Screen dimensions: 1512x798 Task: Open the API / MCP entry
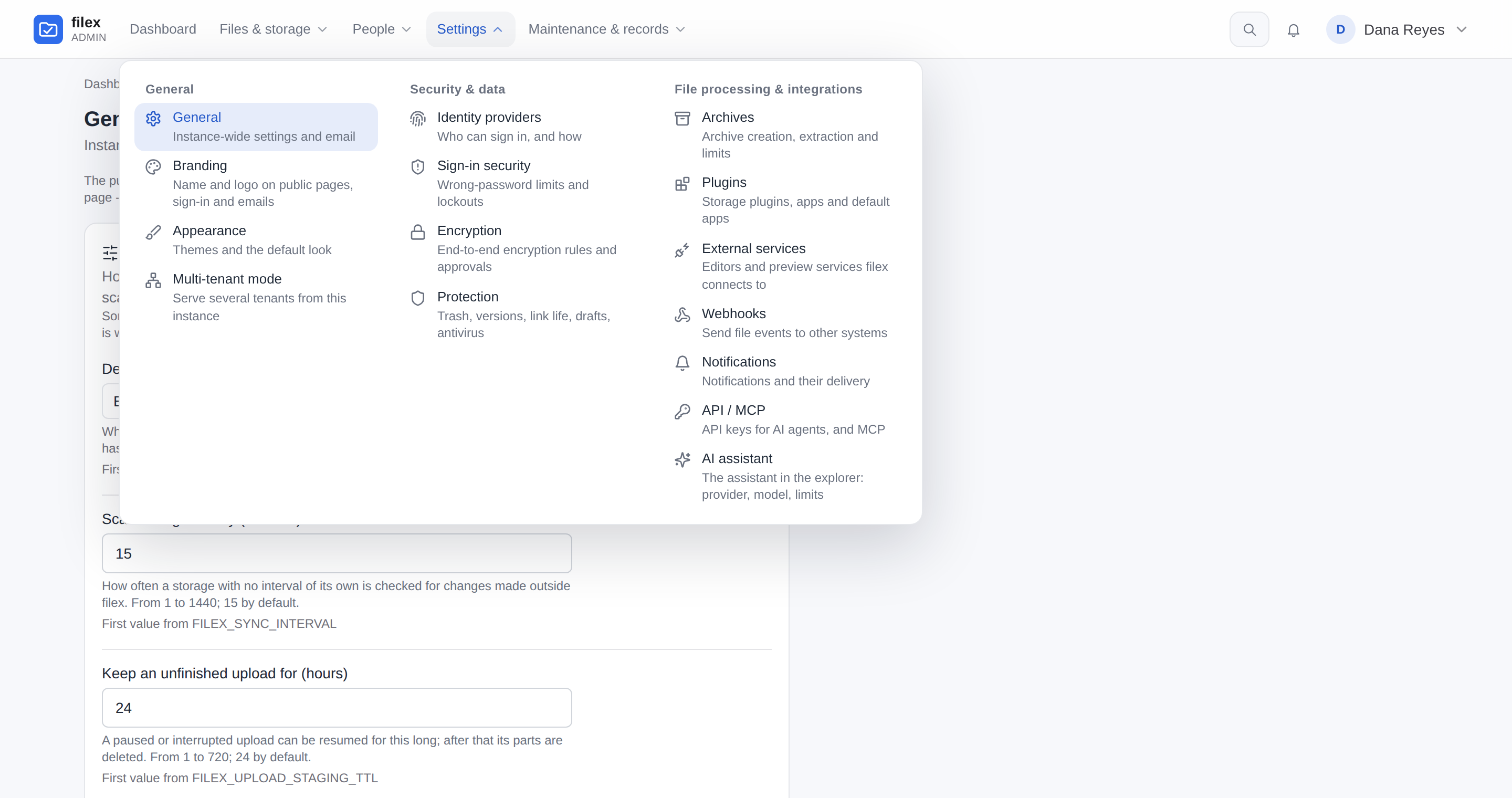785,419
